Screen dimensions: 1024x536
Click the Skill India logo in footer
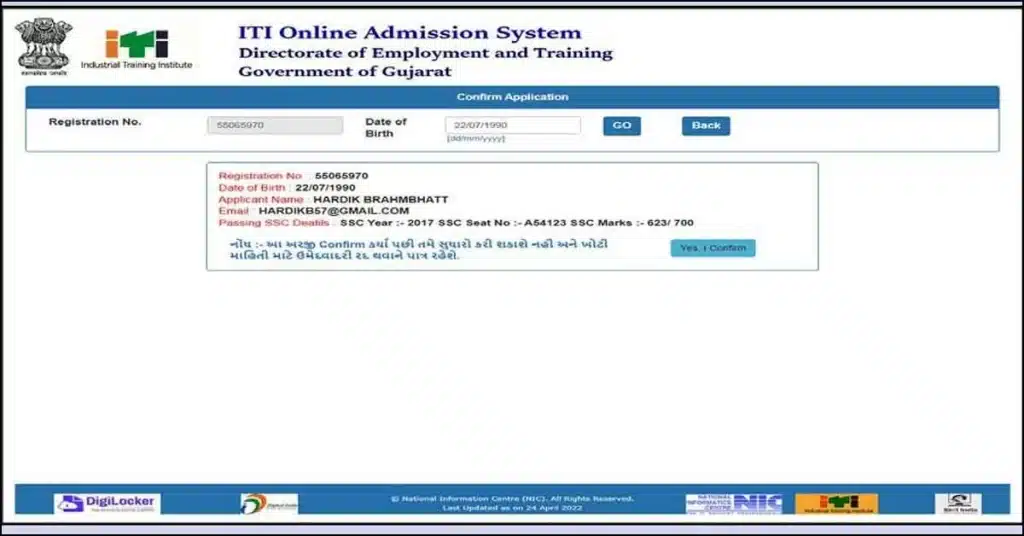coord(958,503)
